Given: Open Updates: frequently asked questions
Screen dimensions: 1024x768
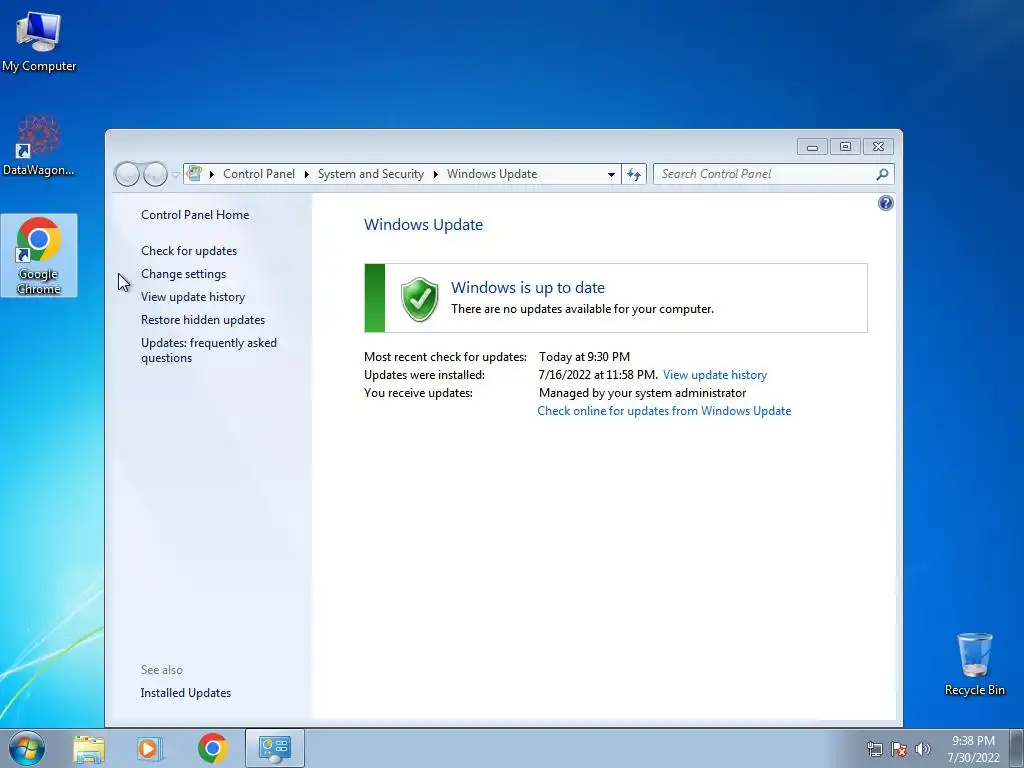Looking at the screenshot, I should [x=209, y=350].
